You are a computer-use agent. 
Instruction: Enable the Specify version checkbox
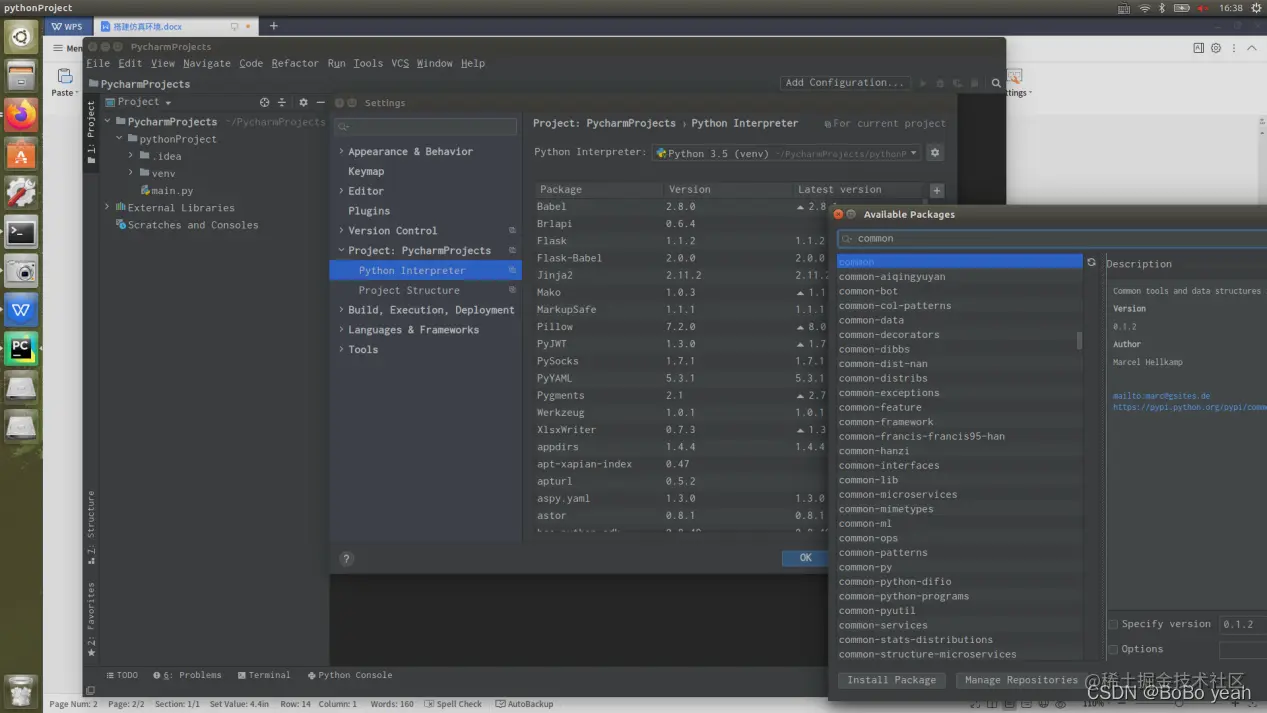[x=1113, y=624]
